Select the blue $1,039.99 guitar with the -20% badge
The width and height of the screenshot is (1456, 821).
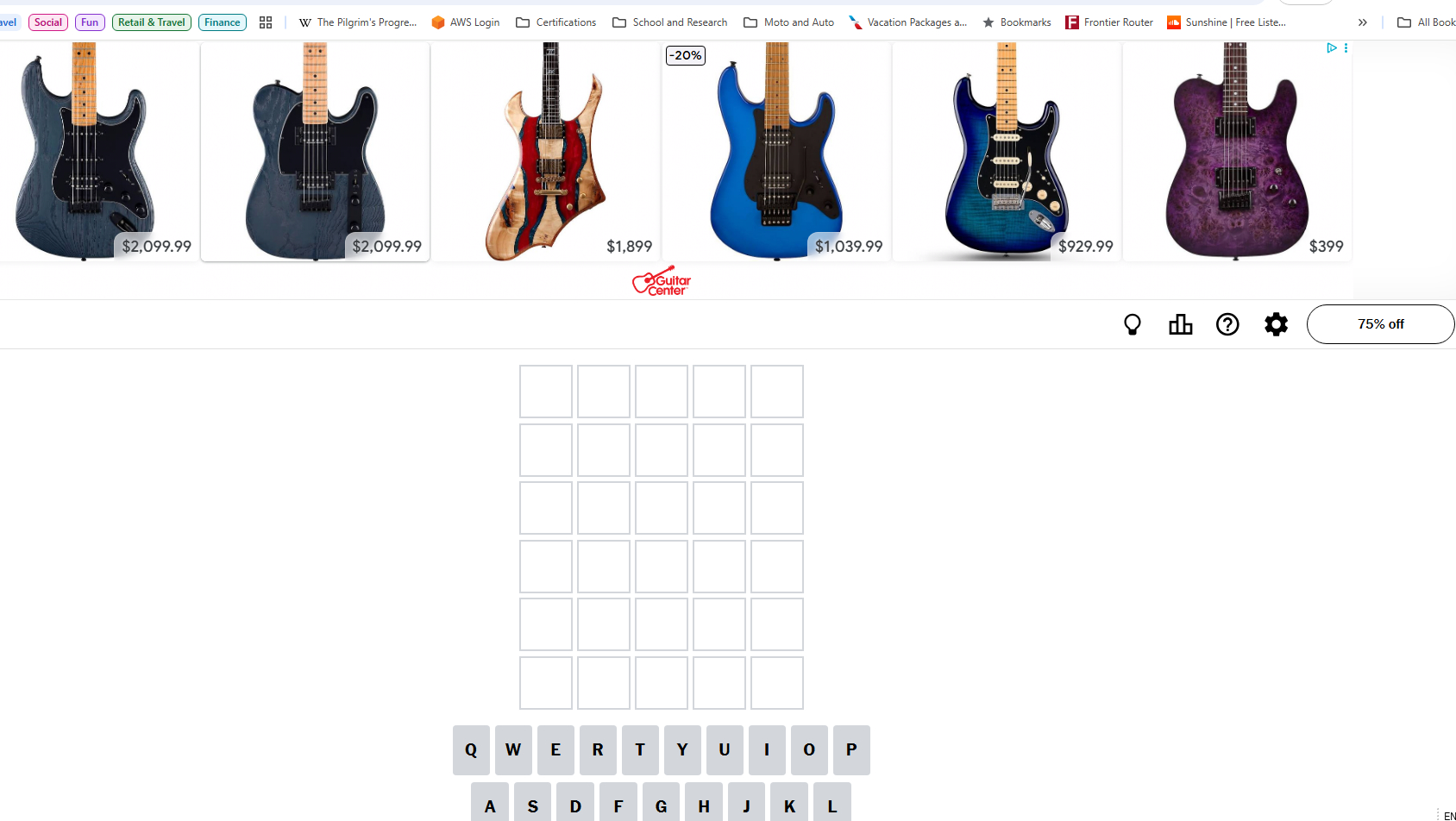pyautogui.click(x=776, y=151)
